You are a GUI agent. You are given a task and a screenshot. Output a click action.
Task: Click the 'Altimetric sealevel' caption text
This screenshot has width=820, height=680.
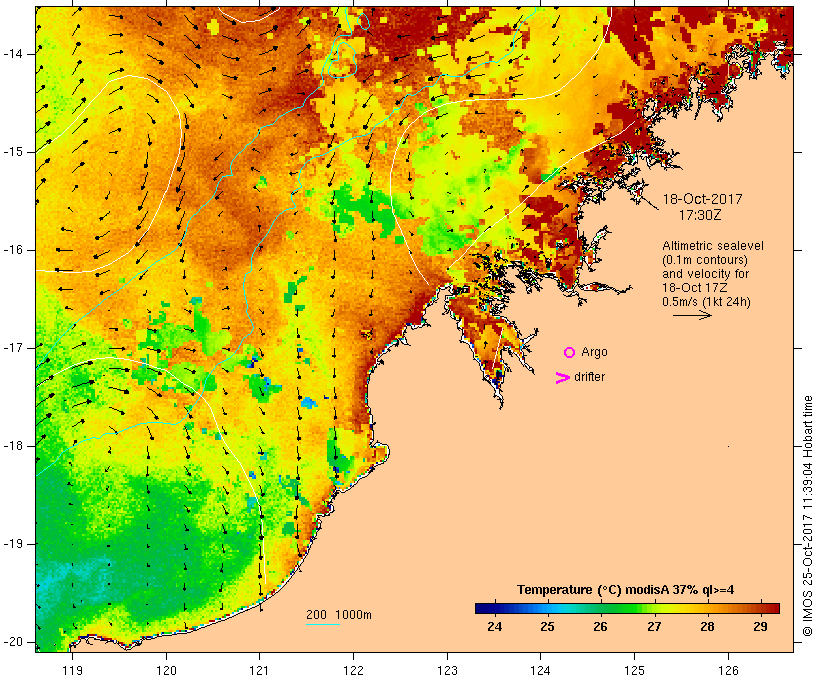tap(713, 245)
